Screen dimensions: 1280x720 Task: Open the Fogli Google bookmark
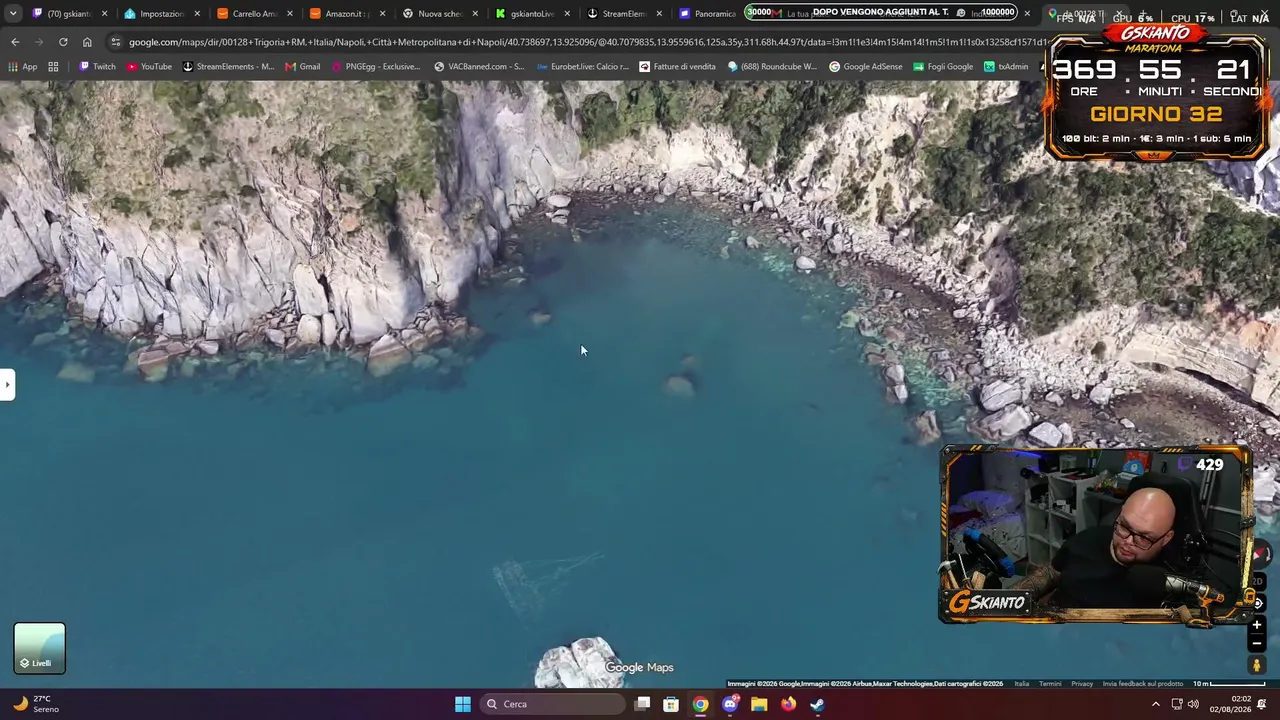point(943,67)
